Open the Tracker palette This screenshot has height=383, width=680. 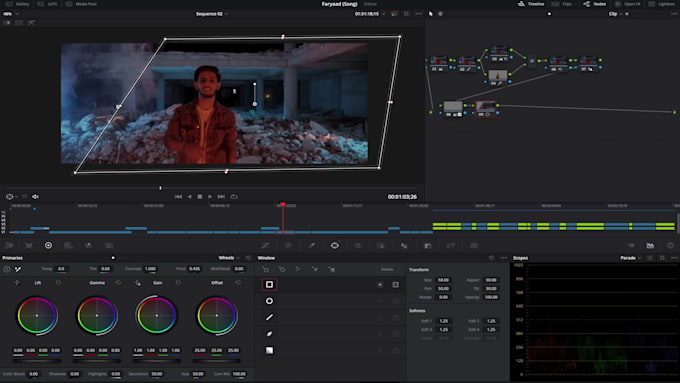(358, 246)
